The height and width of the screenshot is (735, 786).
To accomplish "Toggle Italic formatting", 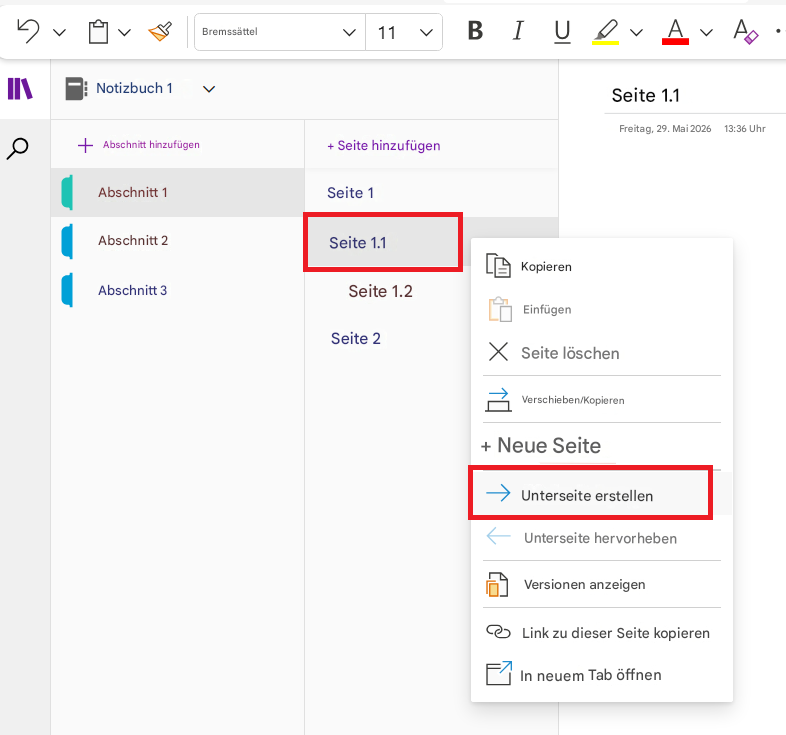I will coord(518,31).
